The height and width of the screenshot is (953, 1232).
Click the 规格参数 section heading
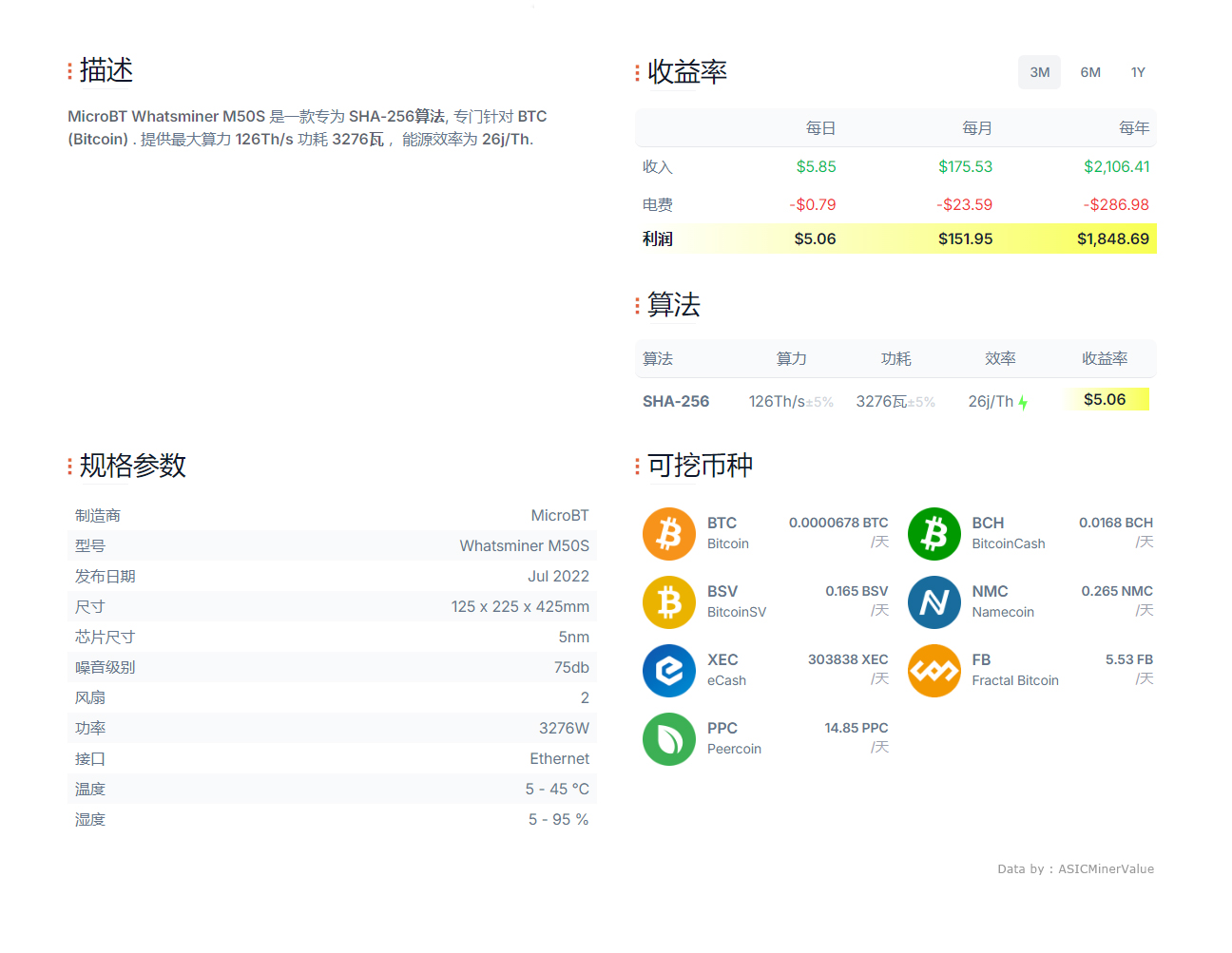[x=132, y=466]
